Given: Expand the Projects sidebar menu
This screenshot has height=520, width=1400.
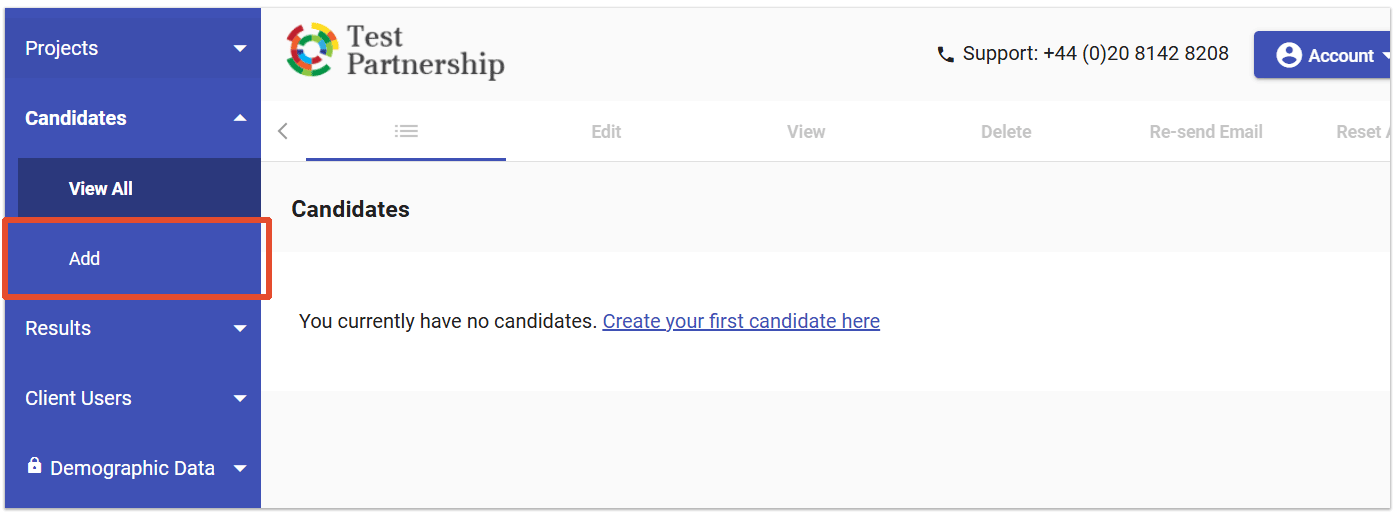Looking at the screenshot, I should point(239,48).
